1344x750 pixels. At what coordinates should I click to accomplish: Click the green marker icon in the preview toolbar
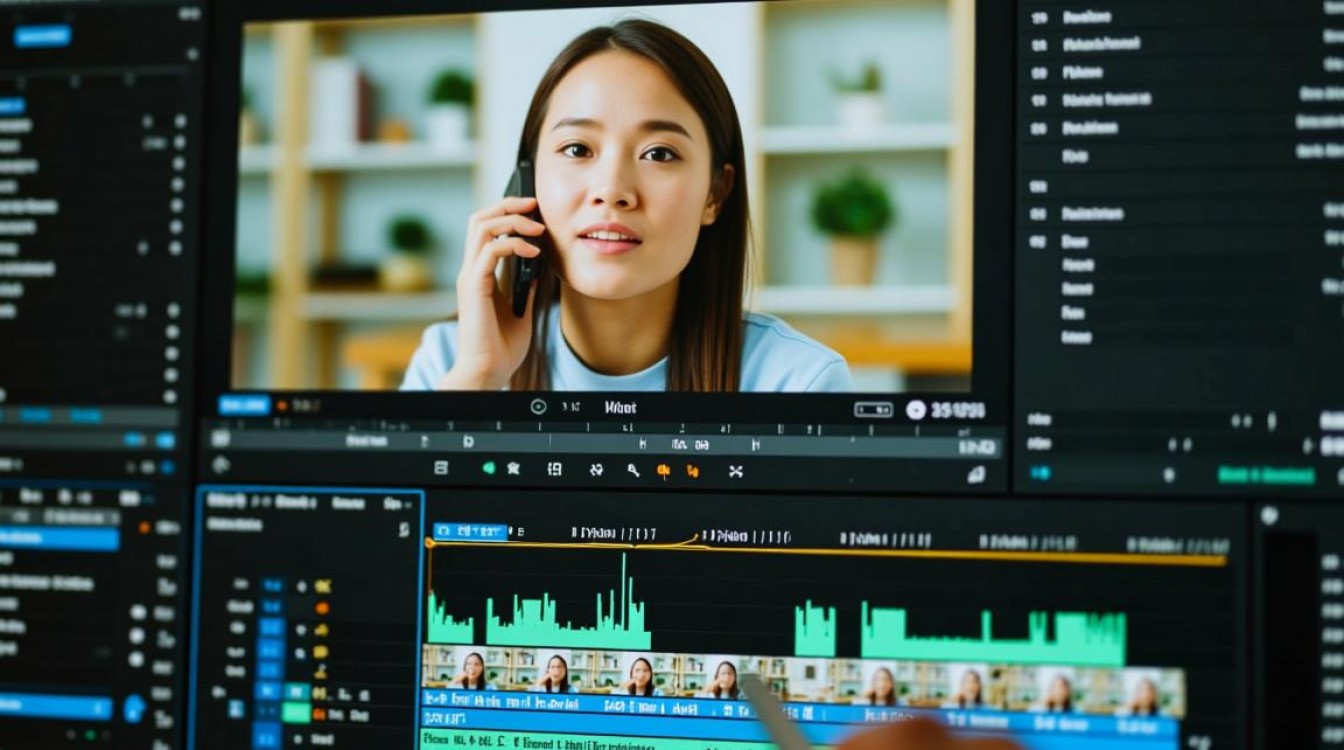[489, 467]
